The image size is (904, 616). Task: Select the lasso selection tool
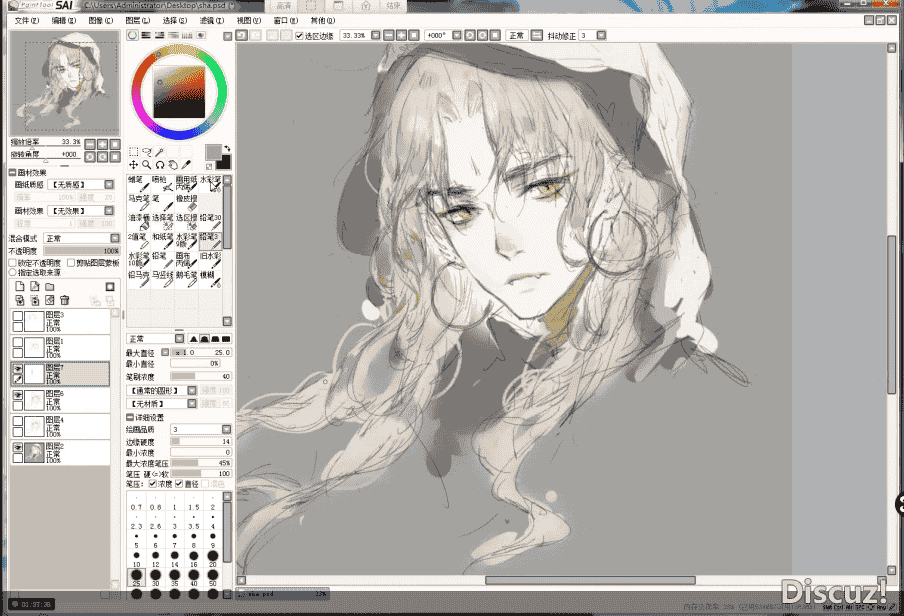(x=146, y=152)
